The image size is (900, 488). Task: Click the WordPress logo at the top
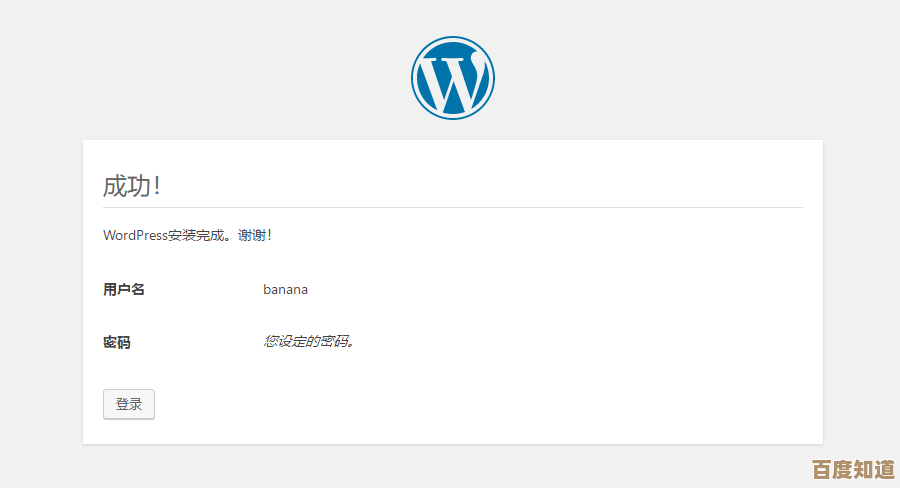452,77
